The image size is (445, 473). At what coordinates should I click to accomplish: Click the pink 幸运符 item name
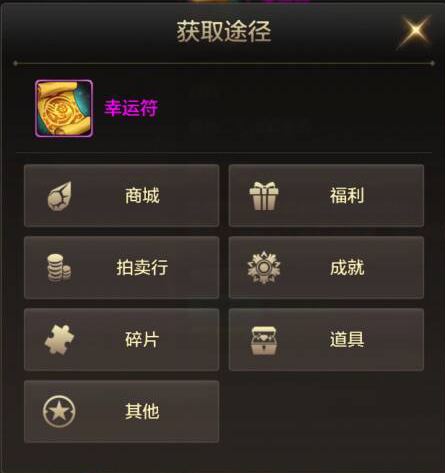pyautogui.click(x=131, y=108)
